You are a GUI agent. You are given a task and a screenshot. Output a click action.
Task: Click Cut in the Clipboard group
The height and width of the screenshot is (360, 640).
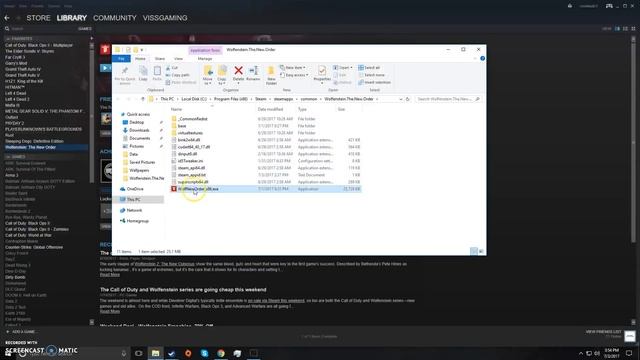pos(172,68)
